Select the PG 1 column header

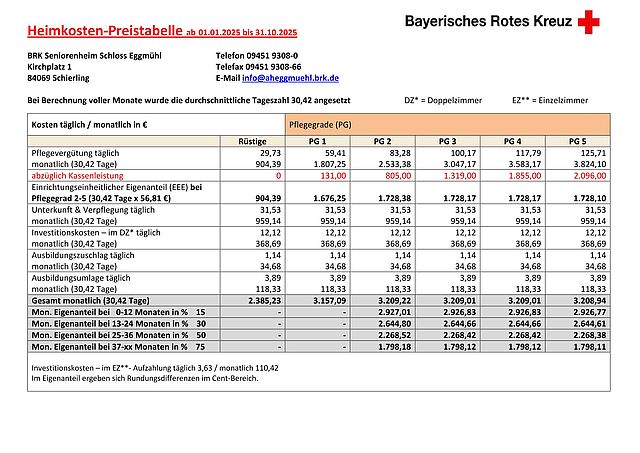coord(318,141)
